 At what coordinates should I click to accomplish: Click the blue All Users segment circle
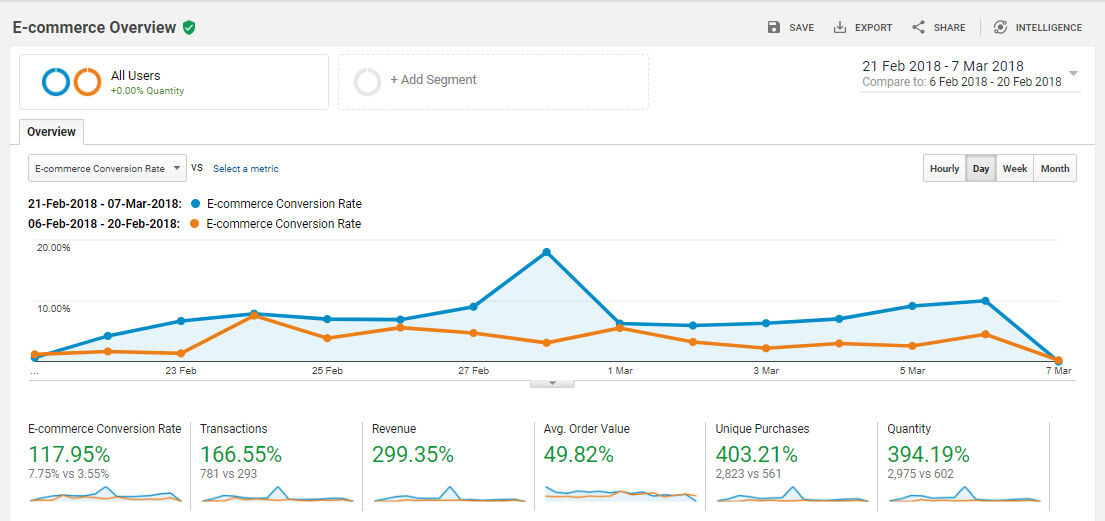pyautogui.click(x=56, y=82)
